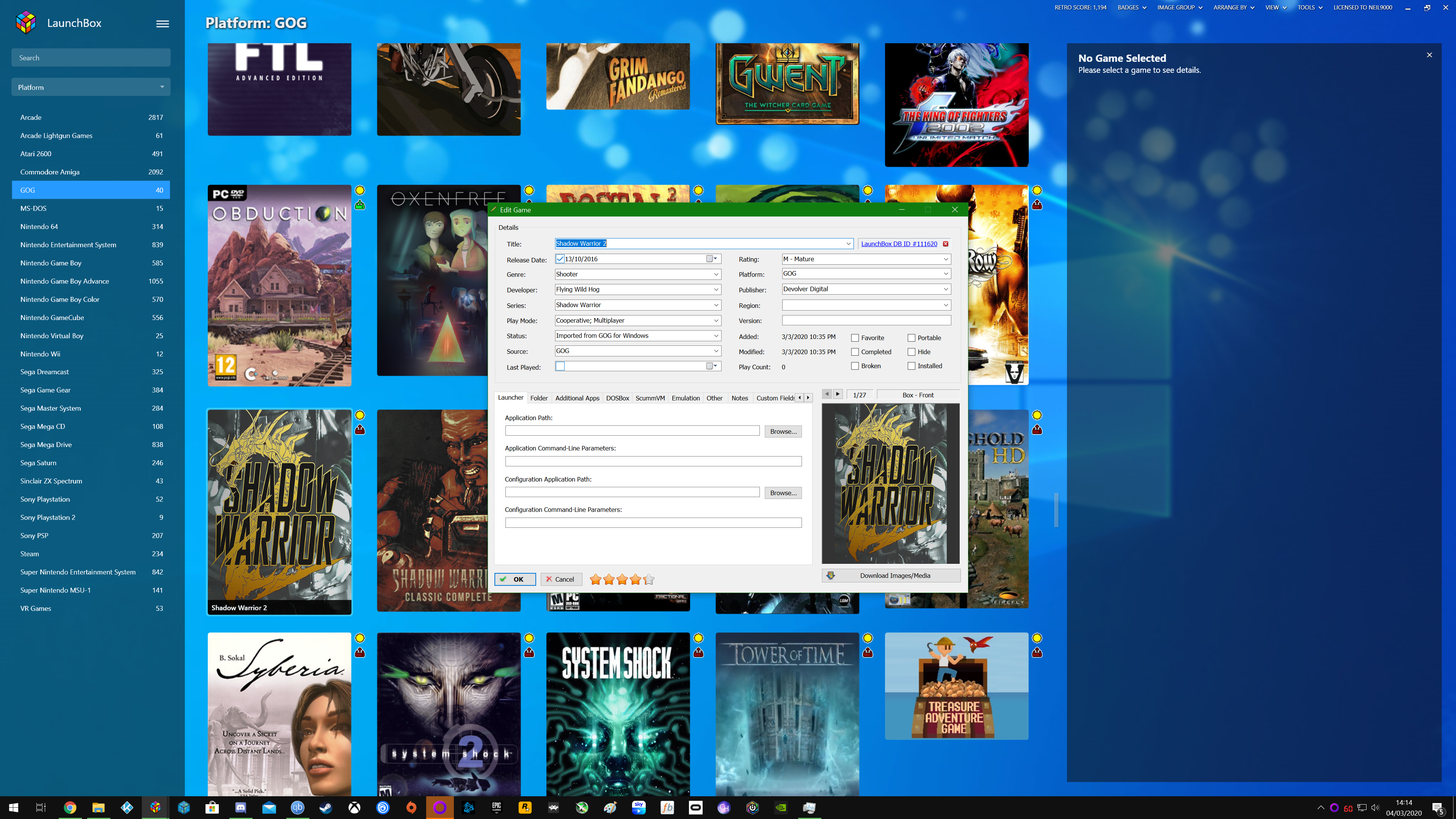The image size is (1456, 819).
Task: Launch Epic Games from the taskbar
Action: [x=497, y=808]
